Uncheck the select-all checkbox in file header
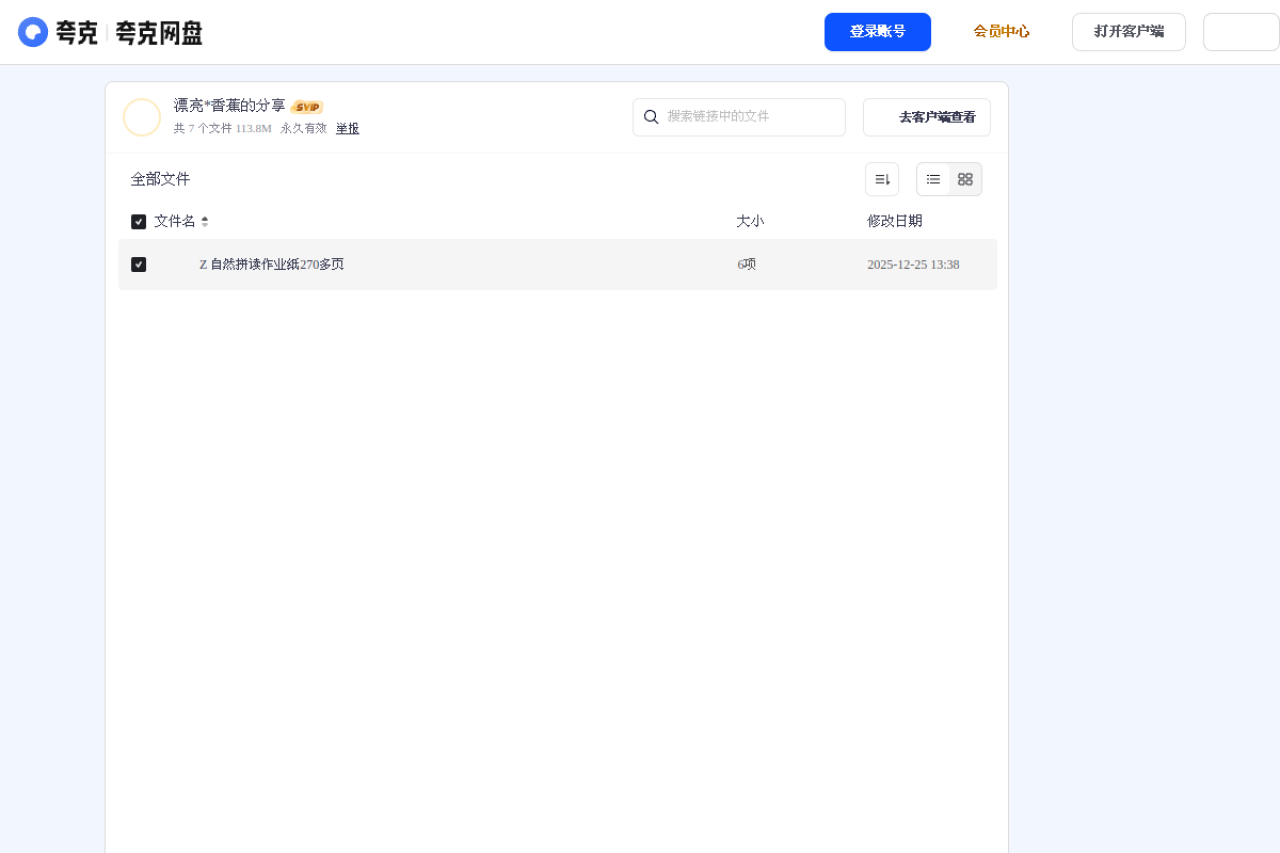Viewport: 1280px width, 853px height. tap(138, 221)
